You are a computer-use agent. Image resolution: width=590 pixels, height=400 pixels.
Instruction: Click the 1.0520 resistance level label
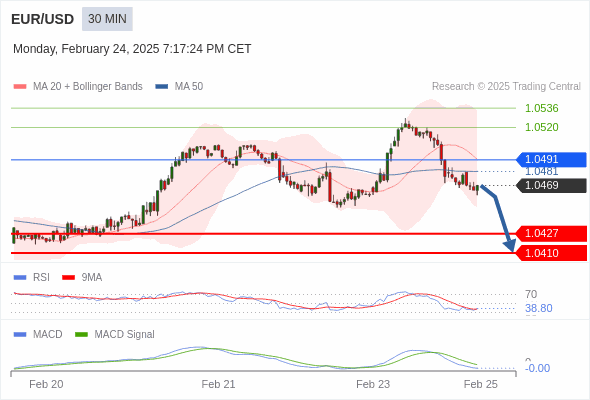tap(541, 127)
